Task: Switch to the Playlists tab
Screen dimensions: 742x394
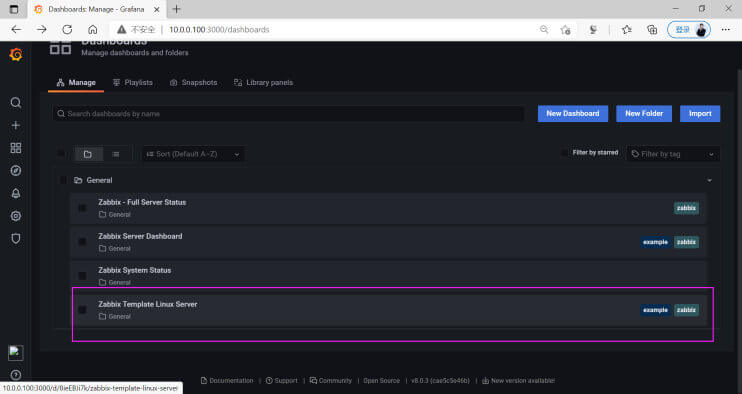Action: click(132, 83)
